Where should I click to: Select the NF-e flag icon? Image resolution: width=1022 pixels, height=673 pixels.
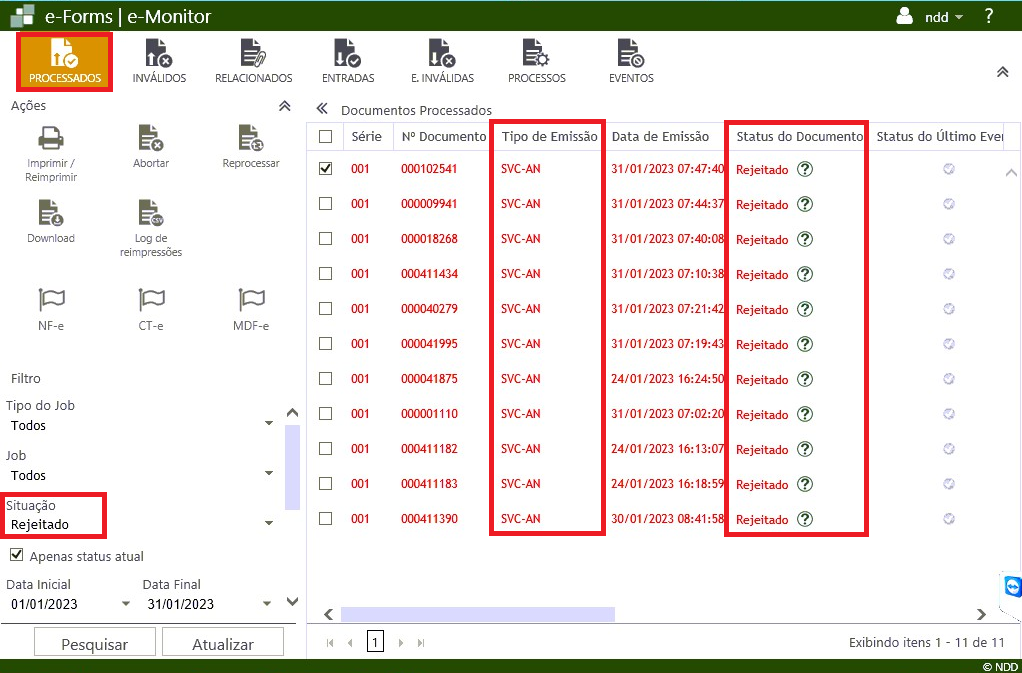(51, 300)
